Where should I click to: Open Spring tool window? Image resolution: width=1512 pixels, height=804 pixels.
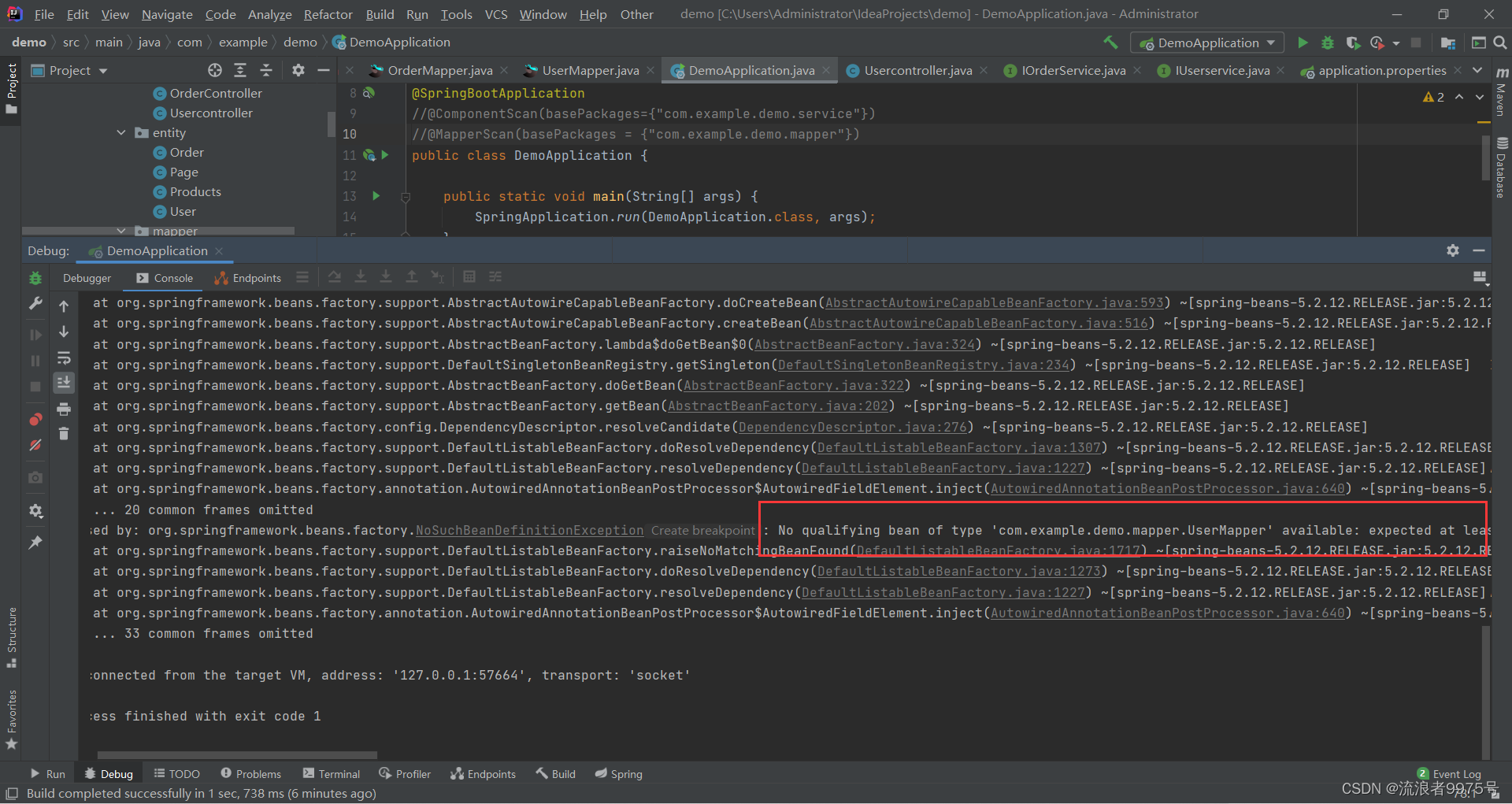click(619, 774)
